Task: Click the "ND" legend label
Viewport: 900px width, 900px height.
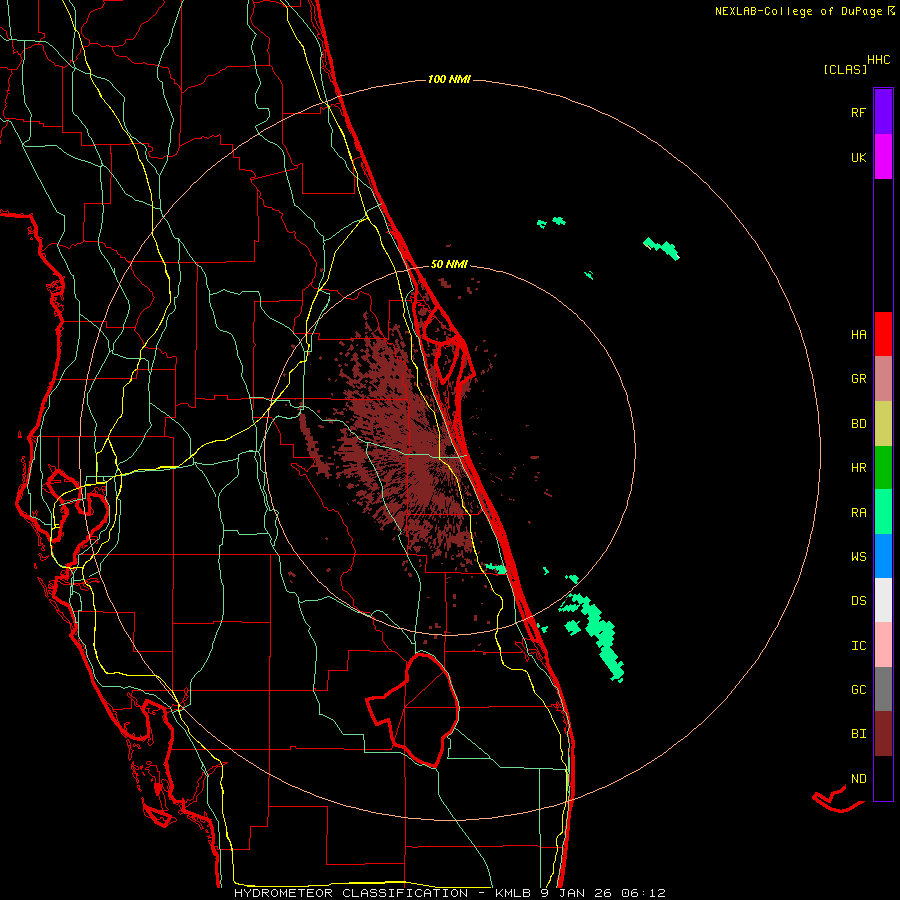Action: pos(858,779)
